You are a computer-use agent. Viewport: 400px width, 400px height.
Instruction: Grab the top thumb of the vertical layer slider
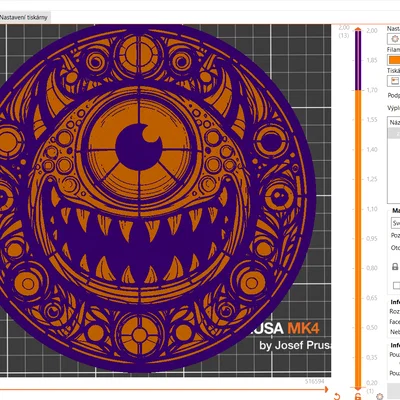click(x=358, y=30)
